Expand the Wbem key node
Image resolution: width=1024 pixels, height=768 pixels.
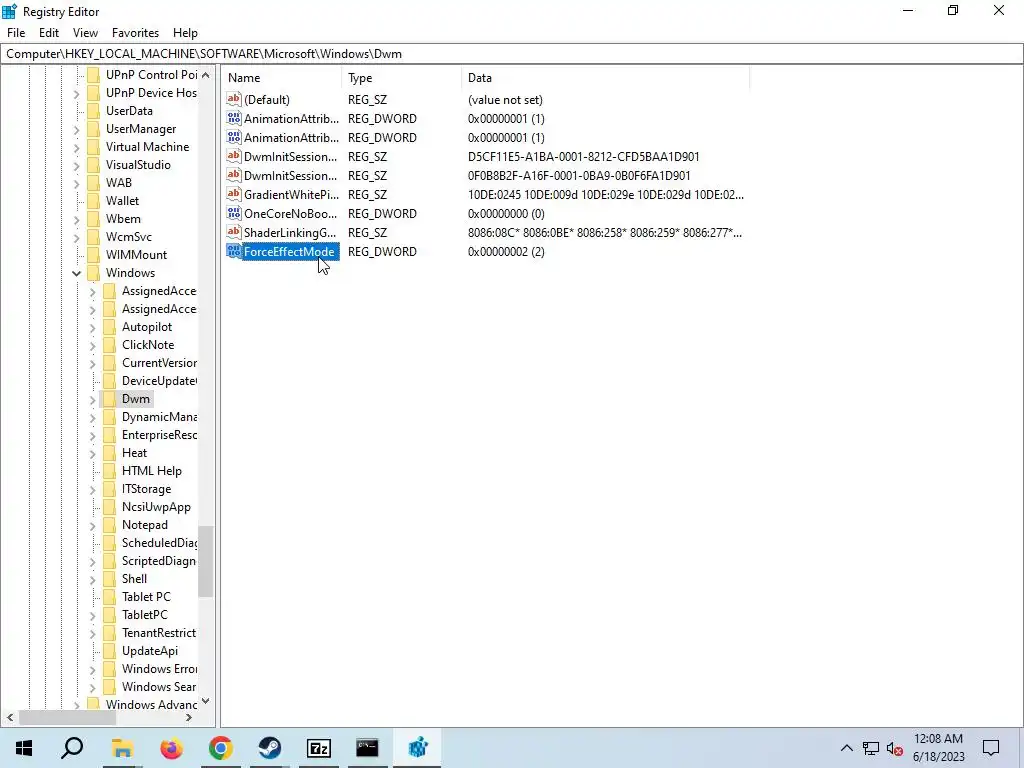(76, 219)
